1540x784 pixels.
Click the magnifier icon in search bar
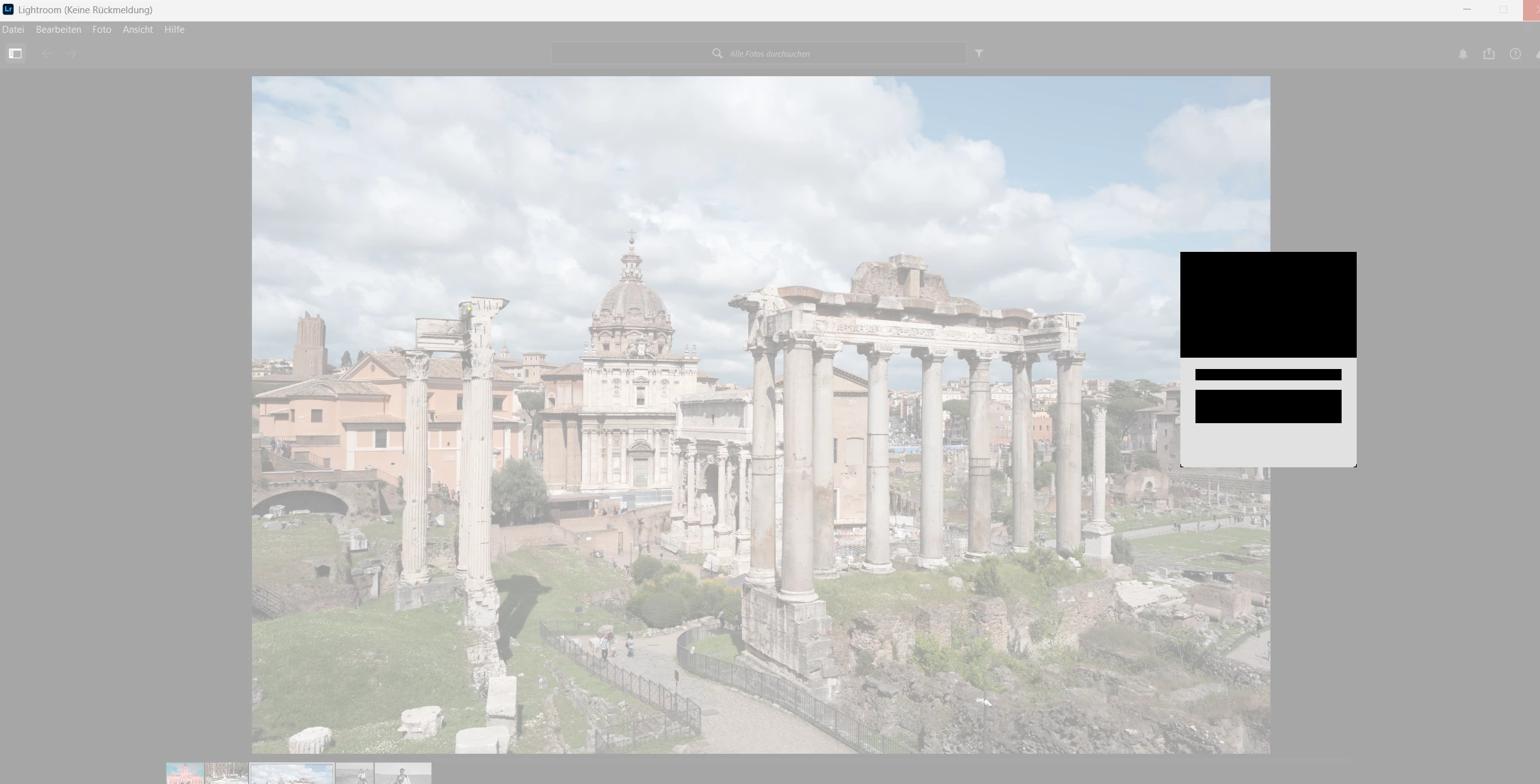[x=717, y=54]
